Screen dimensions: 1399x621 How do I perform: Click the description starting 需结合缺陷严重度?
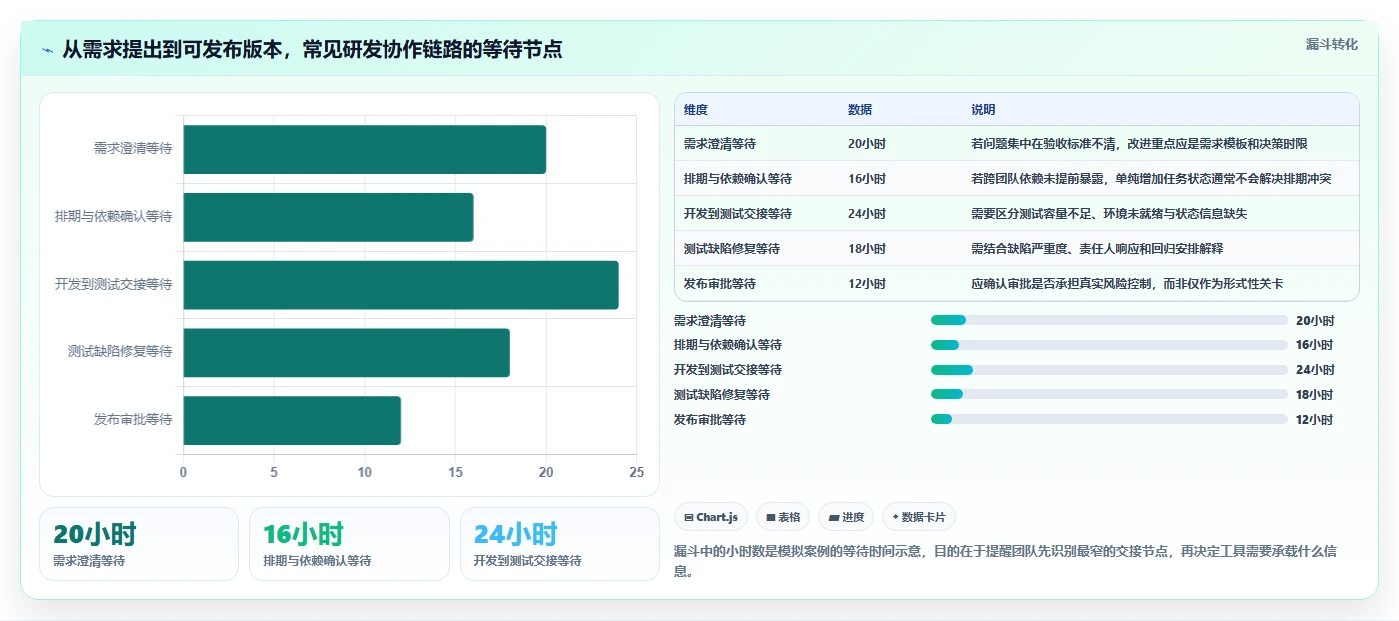[1097, 249]
